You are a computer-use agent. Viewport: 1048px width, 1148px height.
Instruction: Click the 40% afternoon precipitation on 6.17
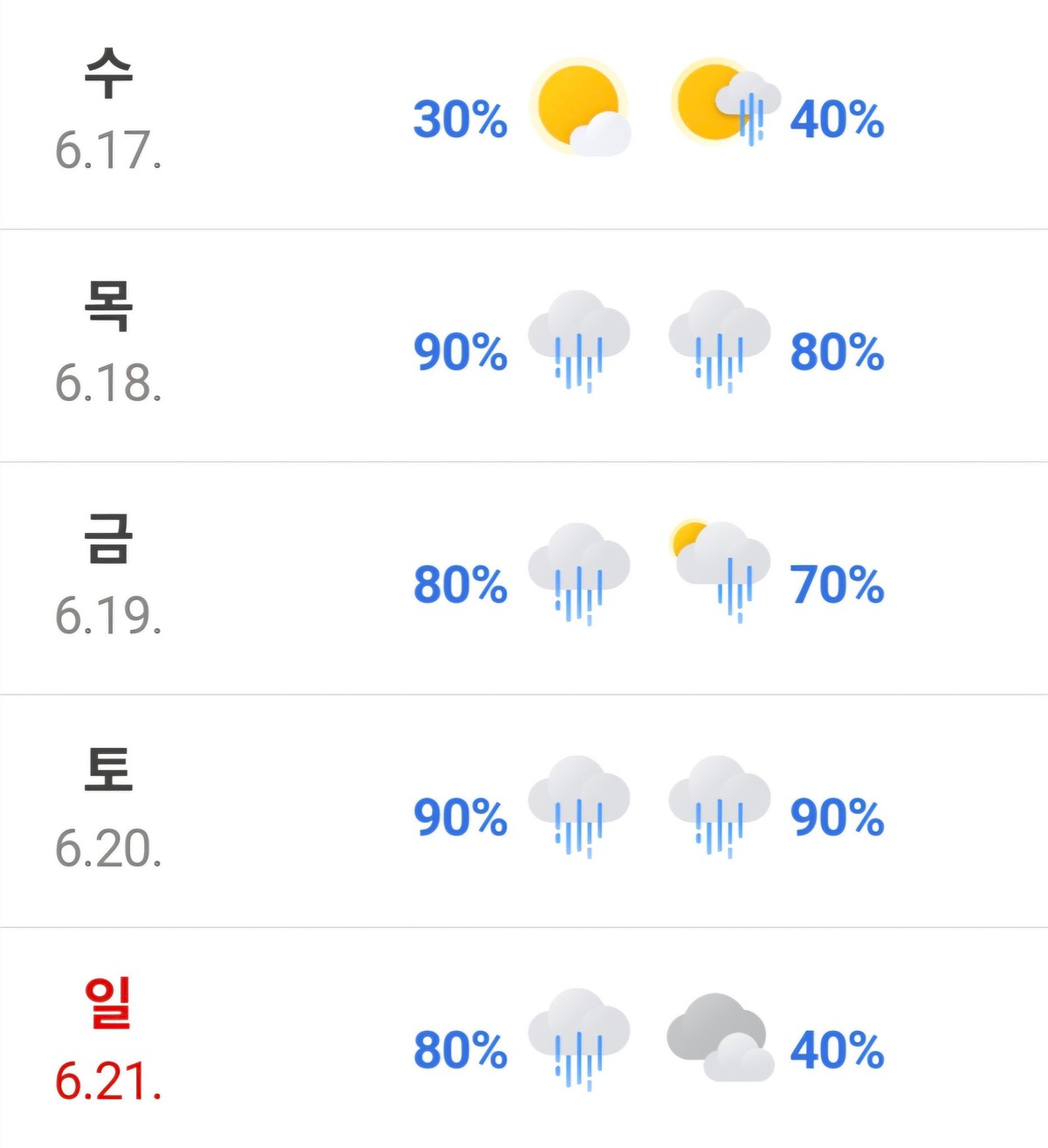[838, 120]
